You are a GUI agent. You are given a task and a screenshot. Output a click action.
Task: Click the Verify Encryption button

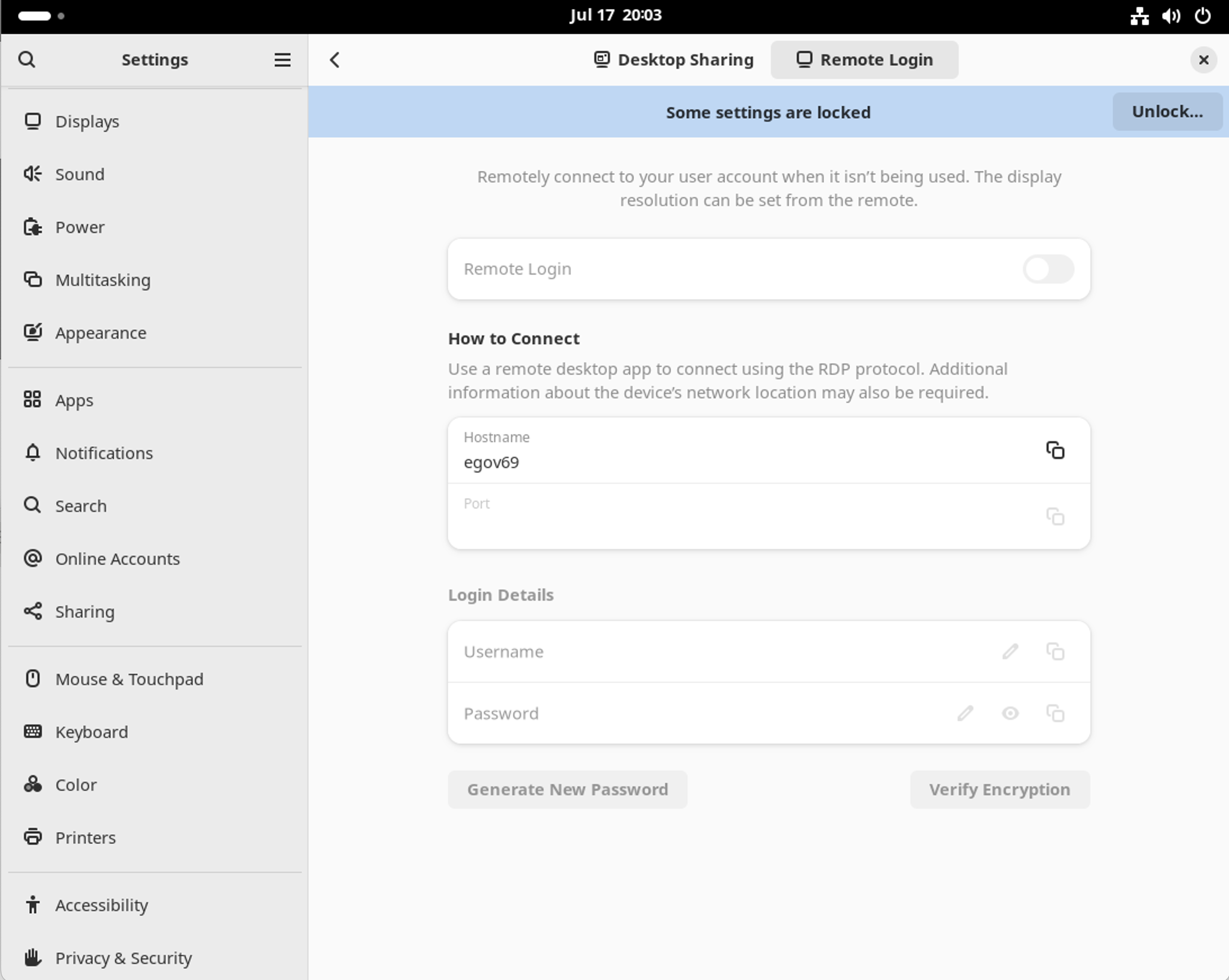(999, 789)
